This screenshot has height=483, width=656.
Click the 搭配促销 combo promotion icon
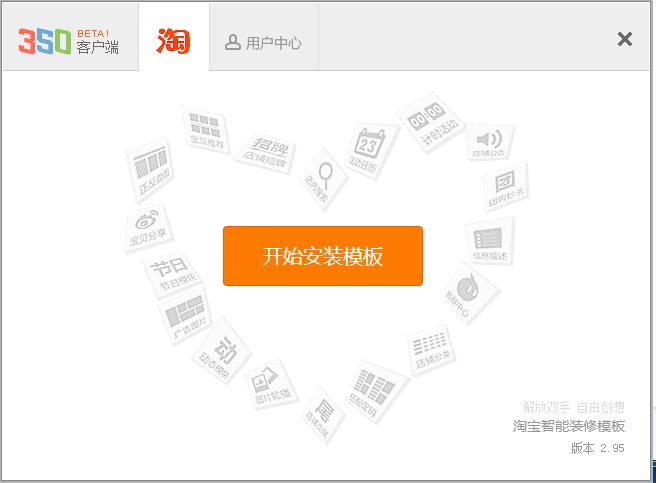376,392
